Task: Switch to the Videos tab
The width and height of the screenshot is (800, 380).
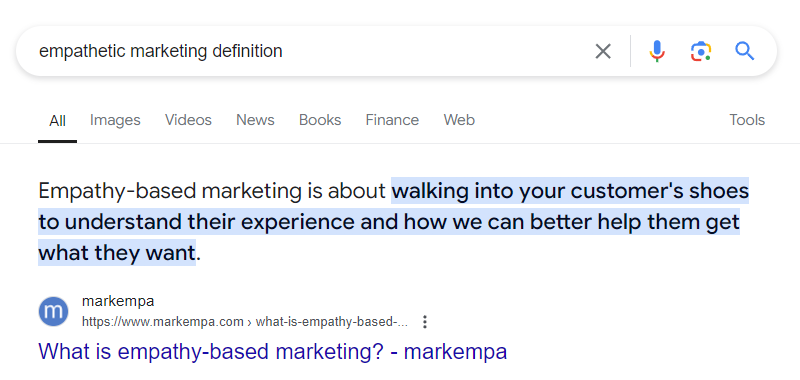Action: [188, 120]
